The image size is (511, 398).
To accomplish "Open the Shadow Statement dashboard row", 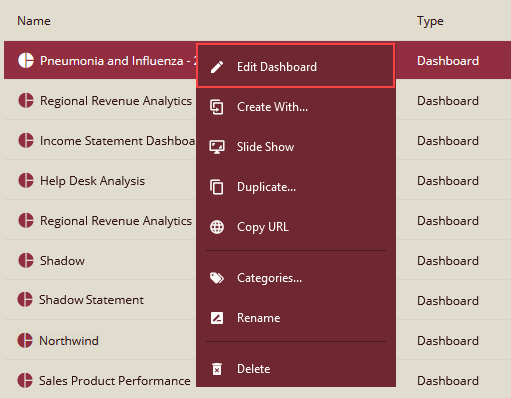I will click(91, 300).
